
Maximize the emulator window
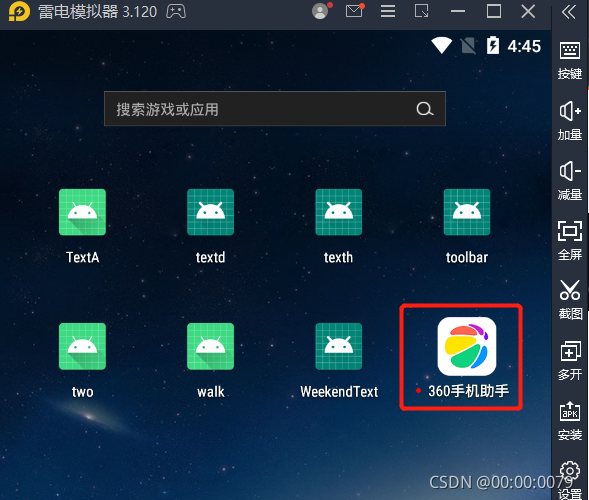tap(494, 11)
